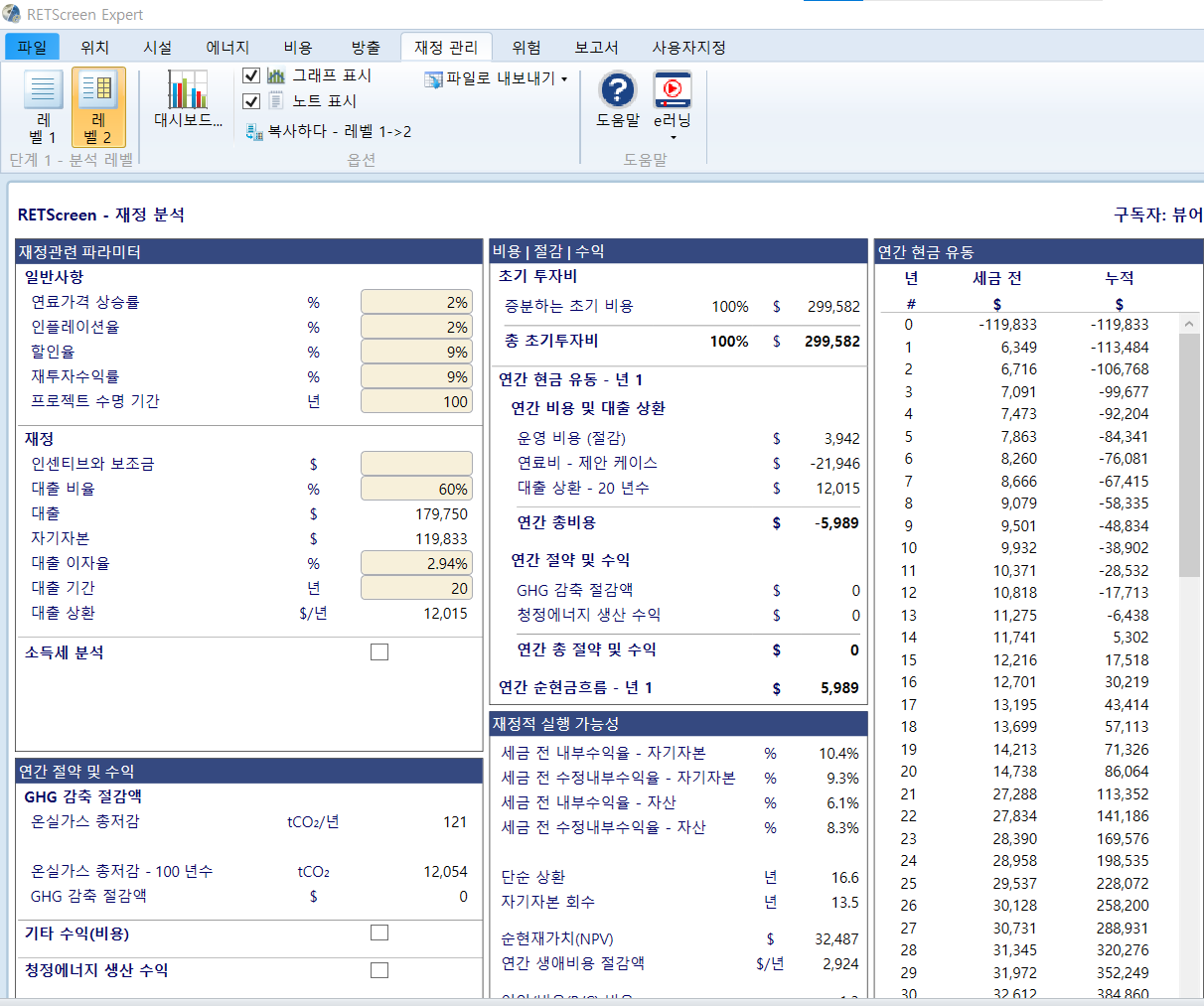Click the RETScreen Expert app icon
The image size is (1204, 1006).
click(x=12, y=14)
